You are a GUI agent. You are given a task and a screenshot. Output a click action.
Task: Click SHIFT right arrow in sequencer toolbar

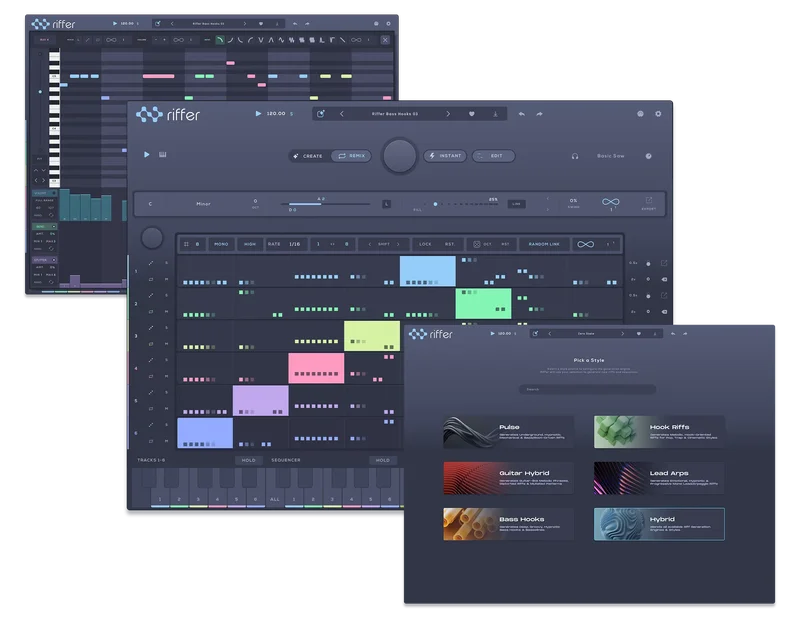398,244
